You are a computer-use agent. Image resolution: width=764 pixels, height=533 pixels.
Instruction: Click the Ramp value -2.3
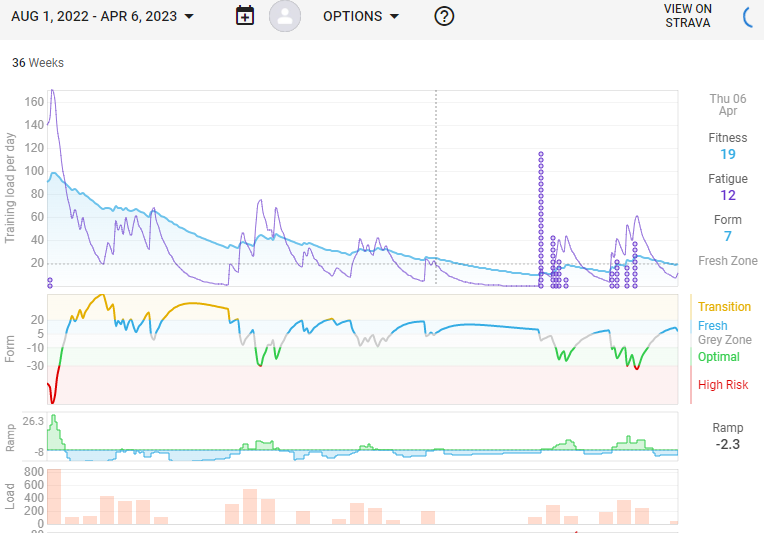point(727,444)
